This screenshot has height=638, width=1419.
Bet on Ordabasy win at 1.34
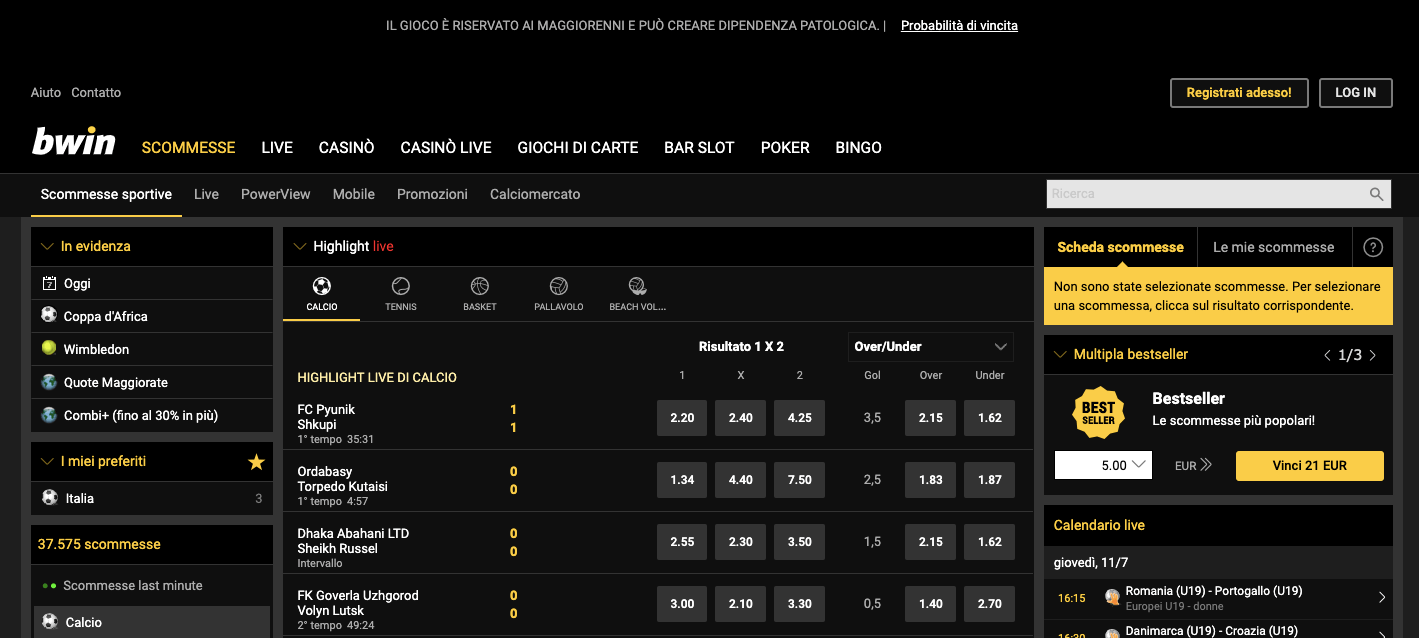682,480
